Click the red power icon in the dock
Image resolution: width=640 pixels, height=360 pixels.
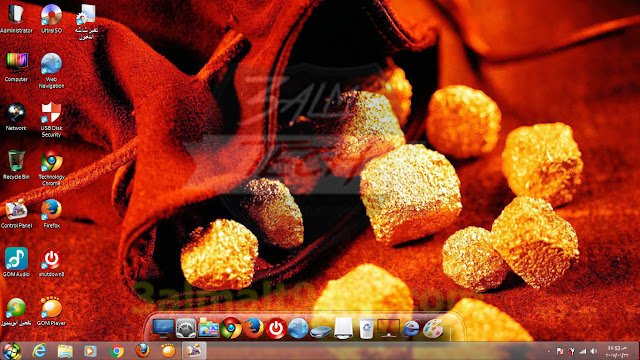coord(276,328)
